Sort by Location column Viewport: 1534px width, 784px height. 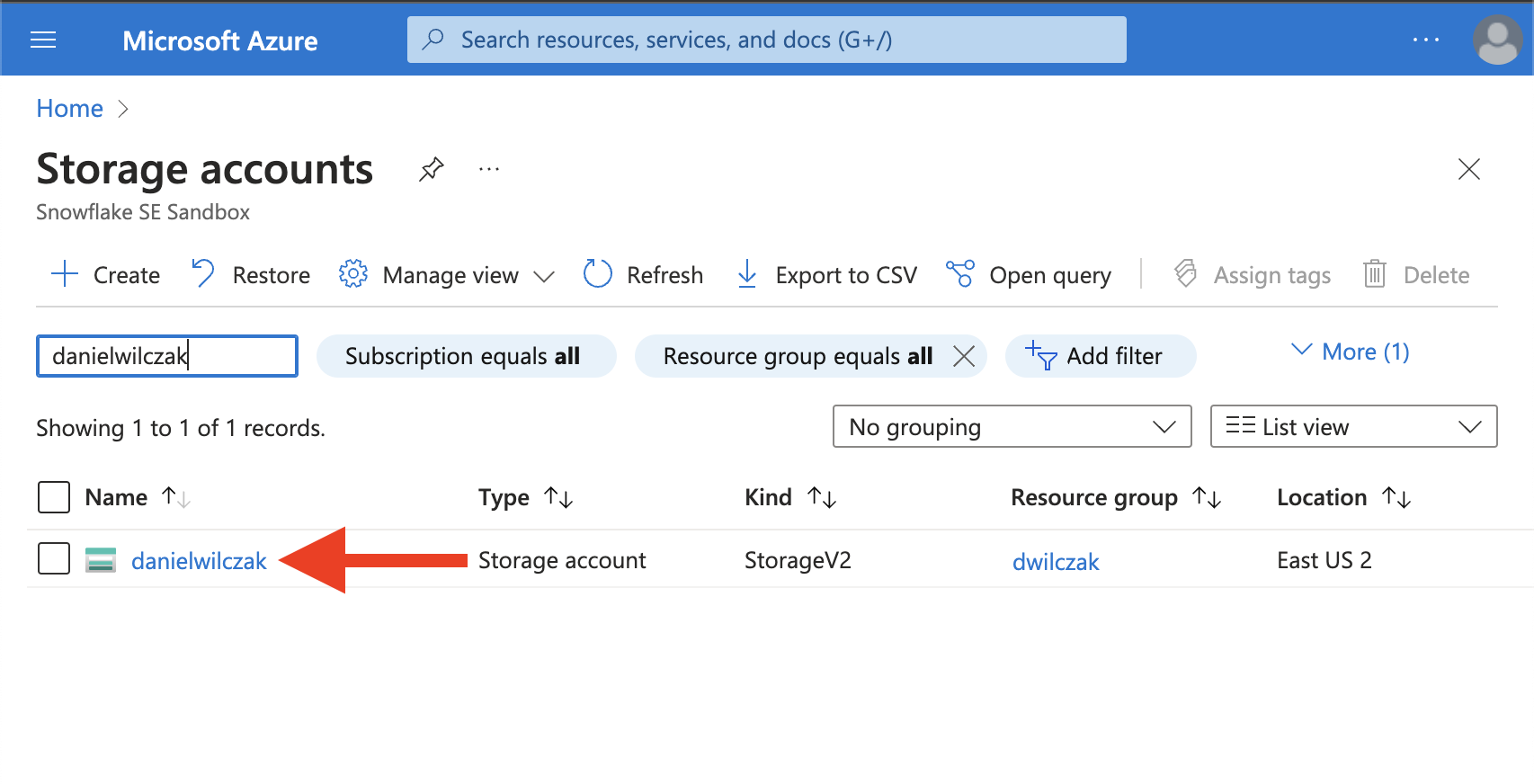pyautogui.click(x=1344, y=497)
